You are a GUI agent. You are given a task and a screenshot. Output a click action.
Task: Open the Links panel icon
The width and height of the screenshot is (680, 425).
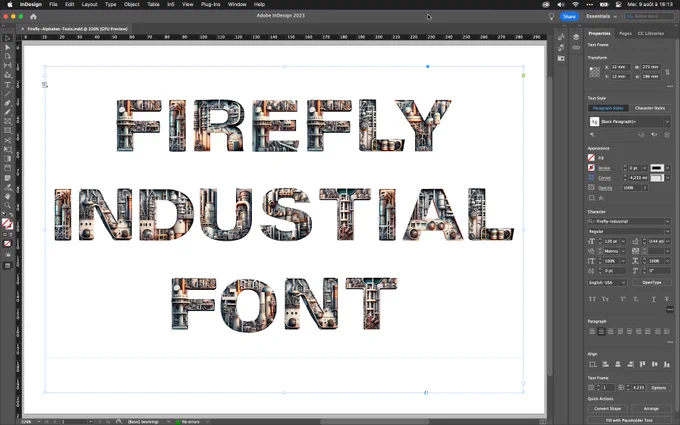(576, 47)
